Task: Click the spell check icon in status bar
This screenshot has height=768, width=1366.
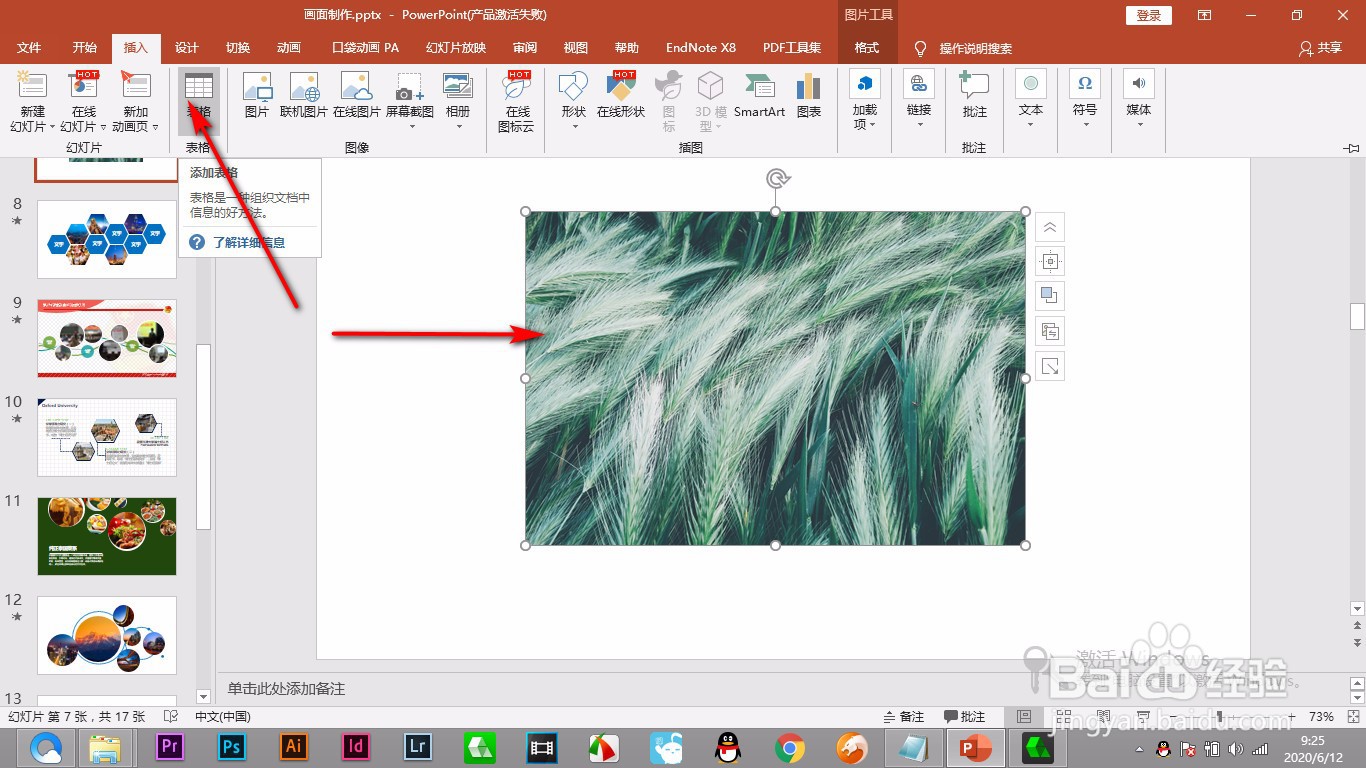Action: click(x=171, y=717)
